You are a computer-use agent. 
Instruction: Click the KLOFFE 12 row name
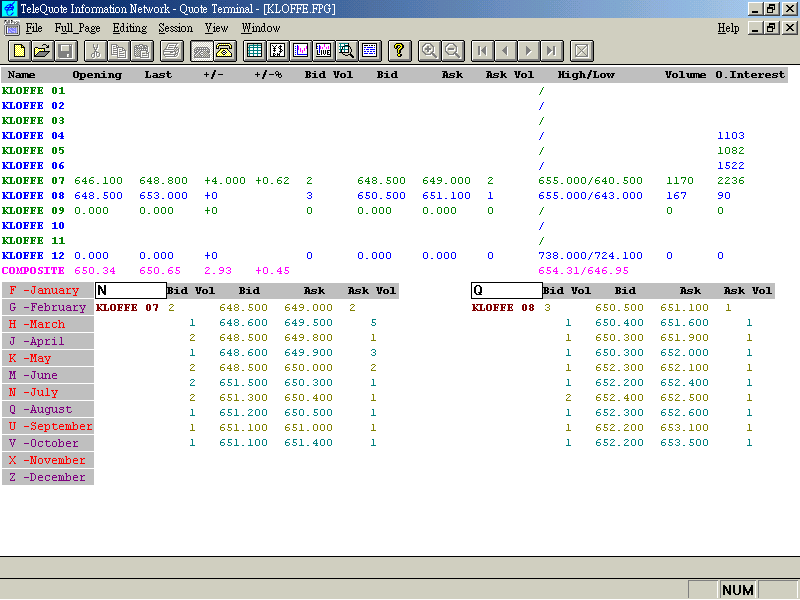tap(33, 256)
